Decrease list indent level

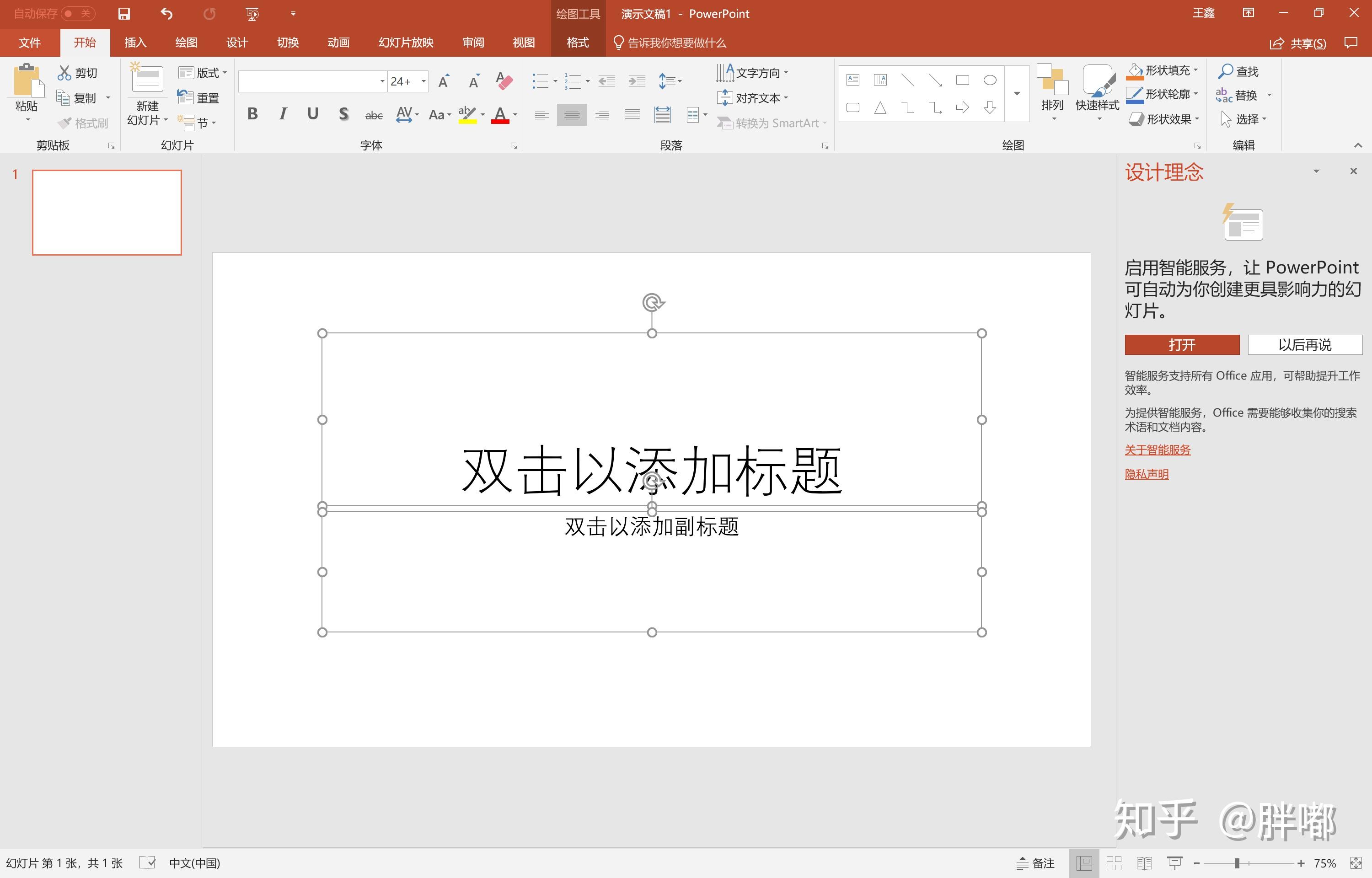pos(606,81)
